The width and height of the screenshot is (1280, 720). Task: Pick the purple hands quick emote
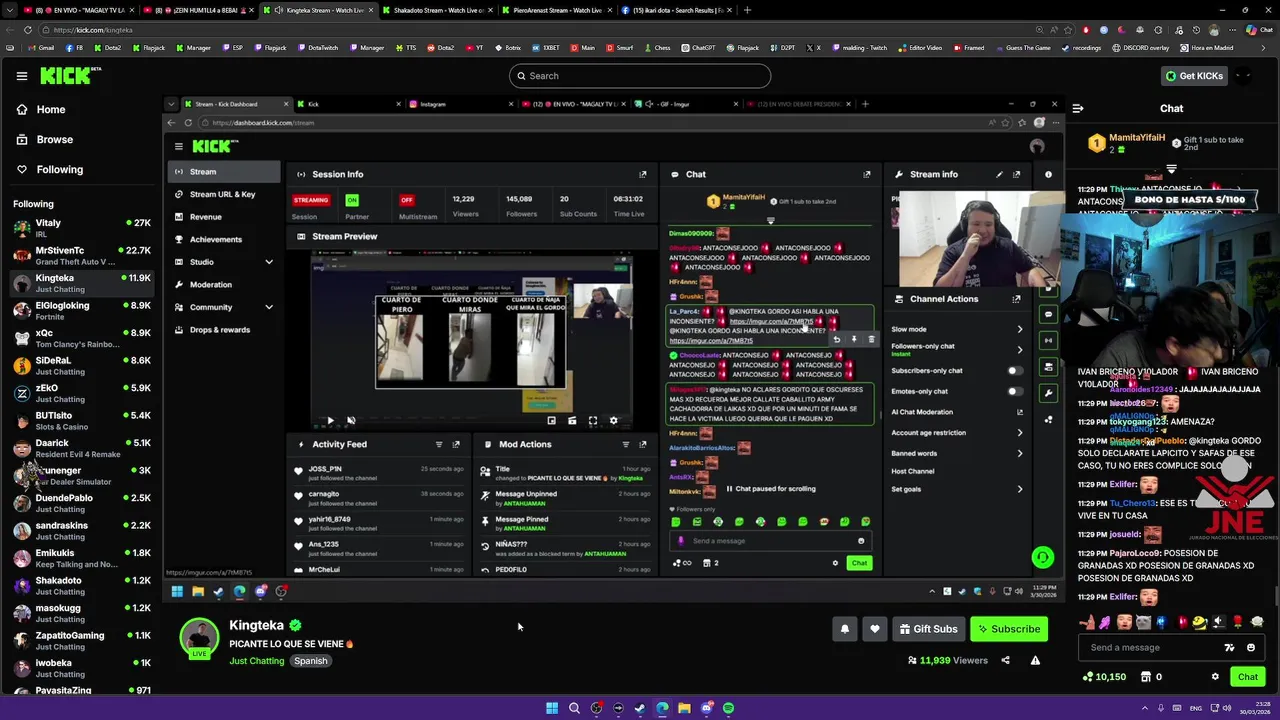point(1105,622)
